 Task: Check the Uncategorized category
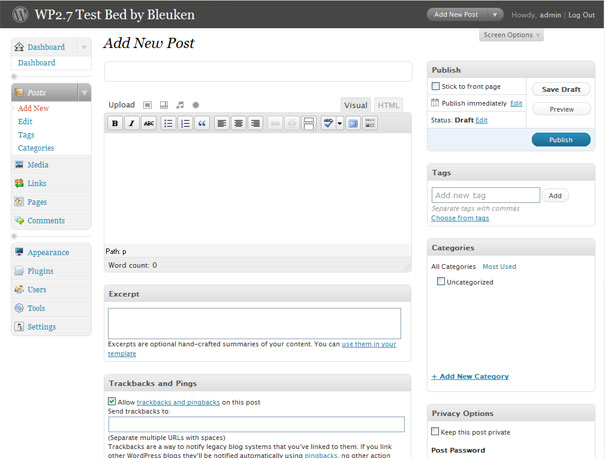[x=441, y=281]
